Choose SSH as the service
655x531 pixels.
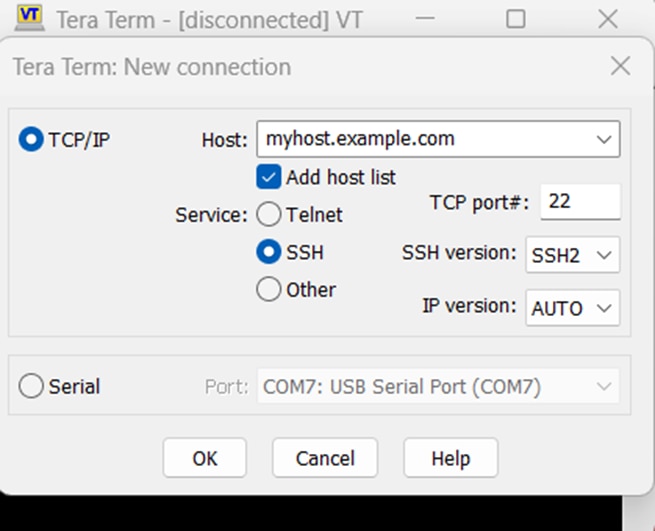click(x=269, y=253)
